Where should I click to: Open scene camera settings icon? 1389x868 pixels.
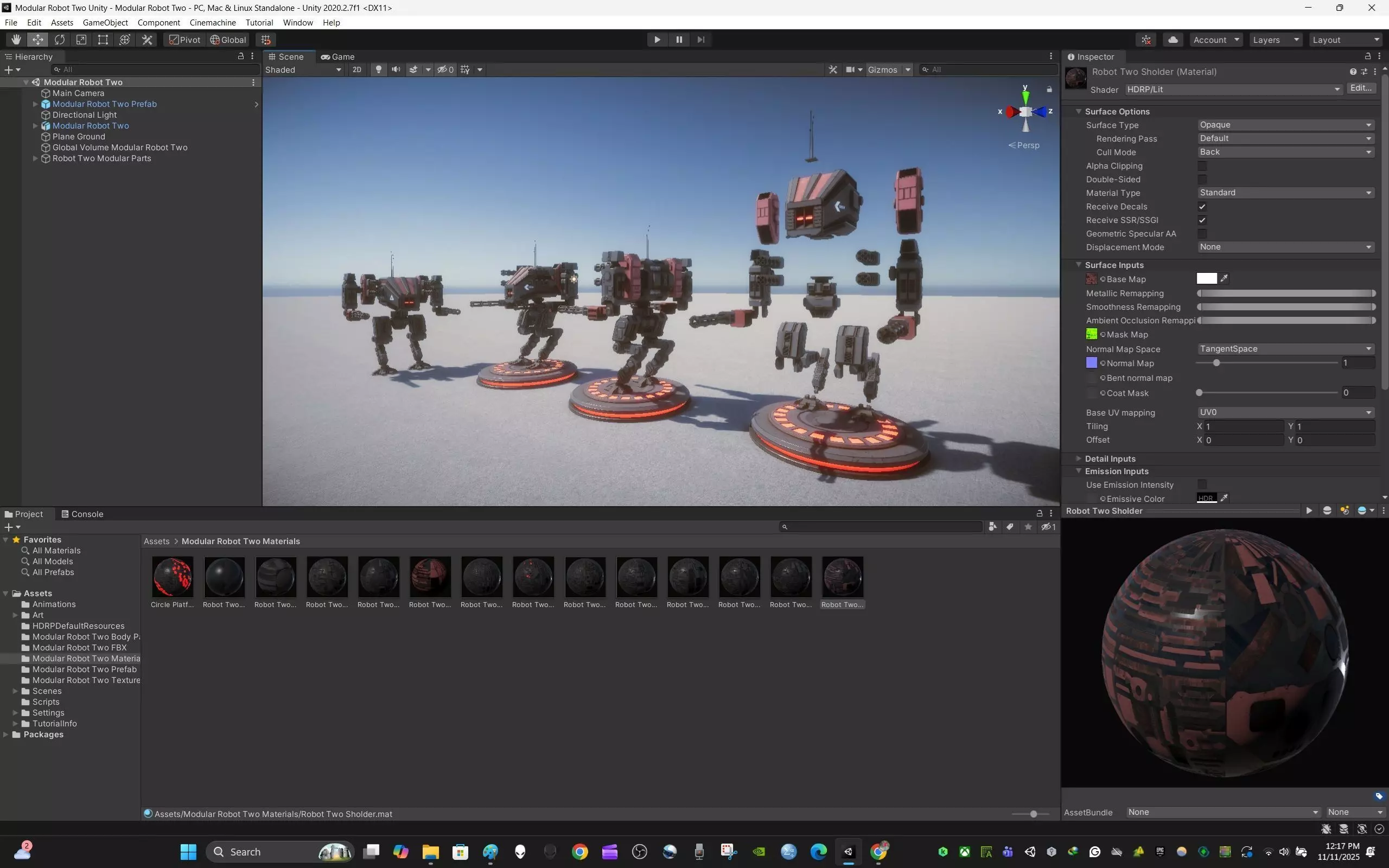851,69
